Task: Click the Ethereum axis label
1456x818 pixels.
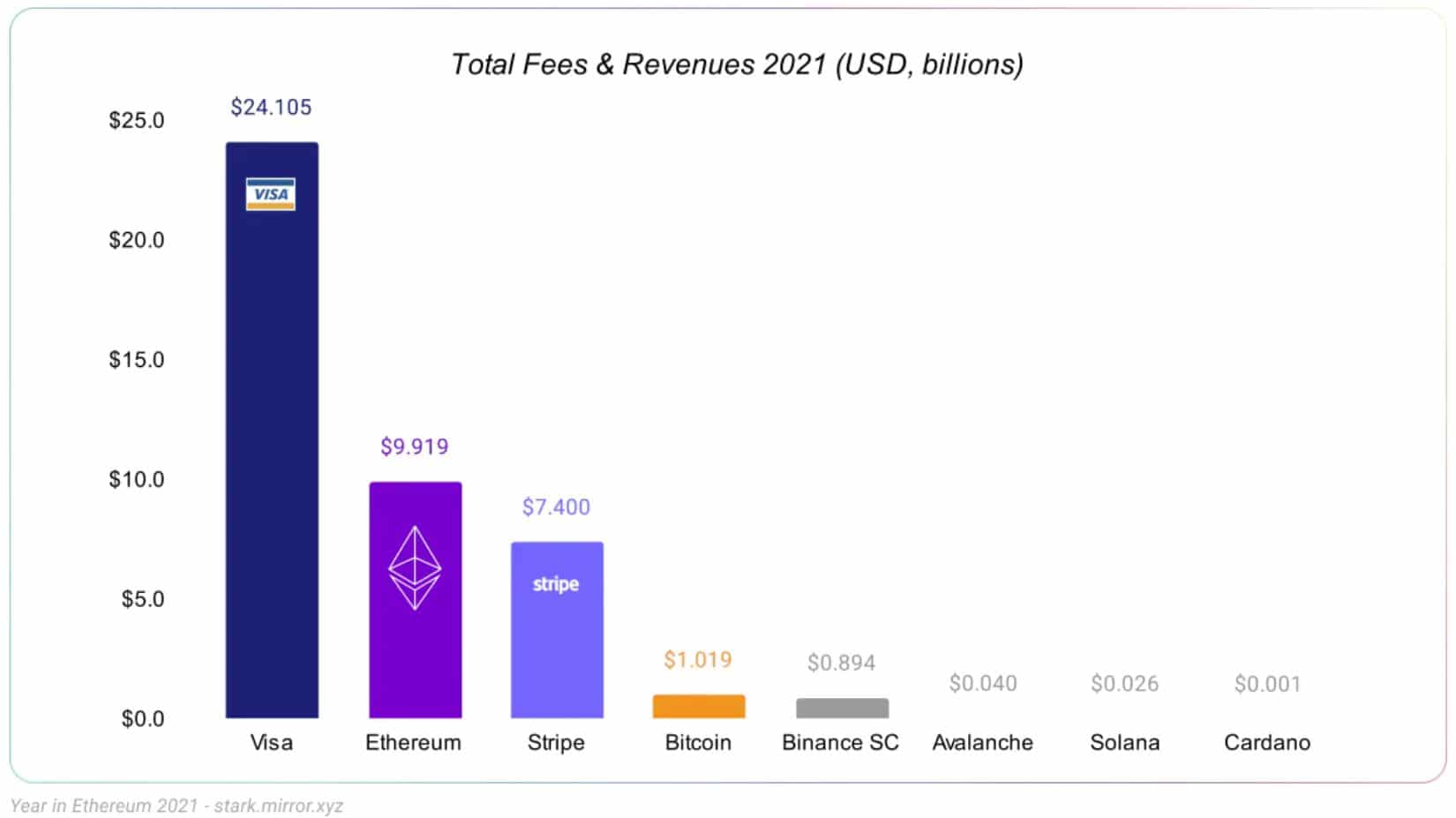Action: tap(414, 742)
